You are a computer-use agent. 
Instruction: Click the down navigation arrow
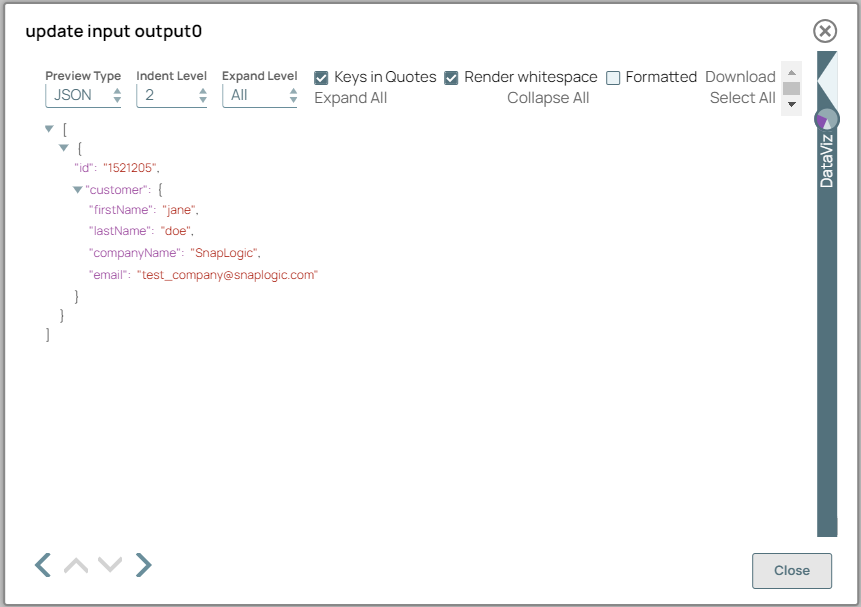click(110, 565)
